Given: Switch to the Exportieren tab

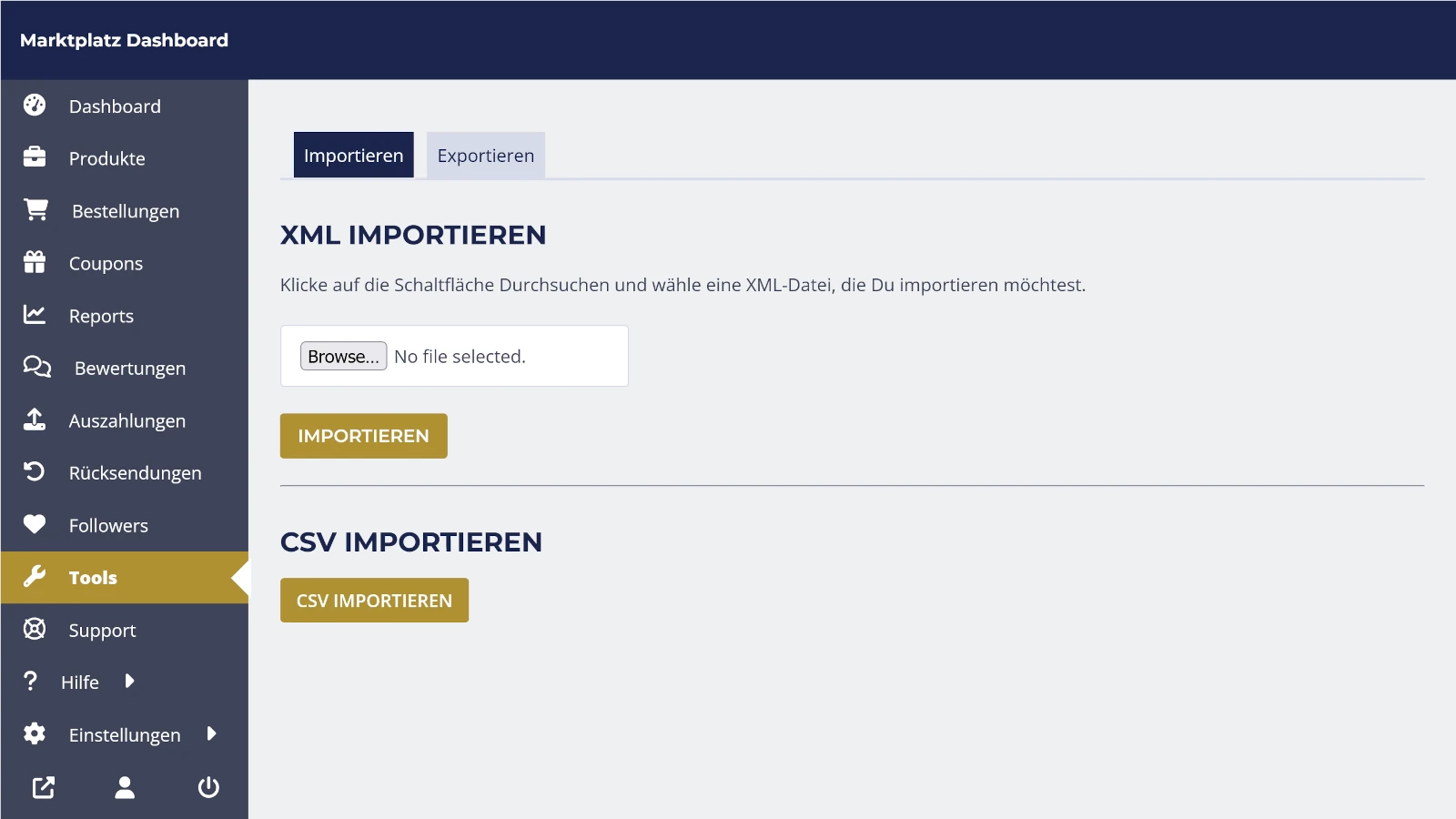Looking at the screenshot, I should point(486,155).
